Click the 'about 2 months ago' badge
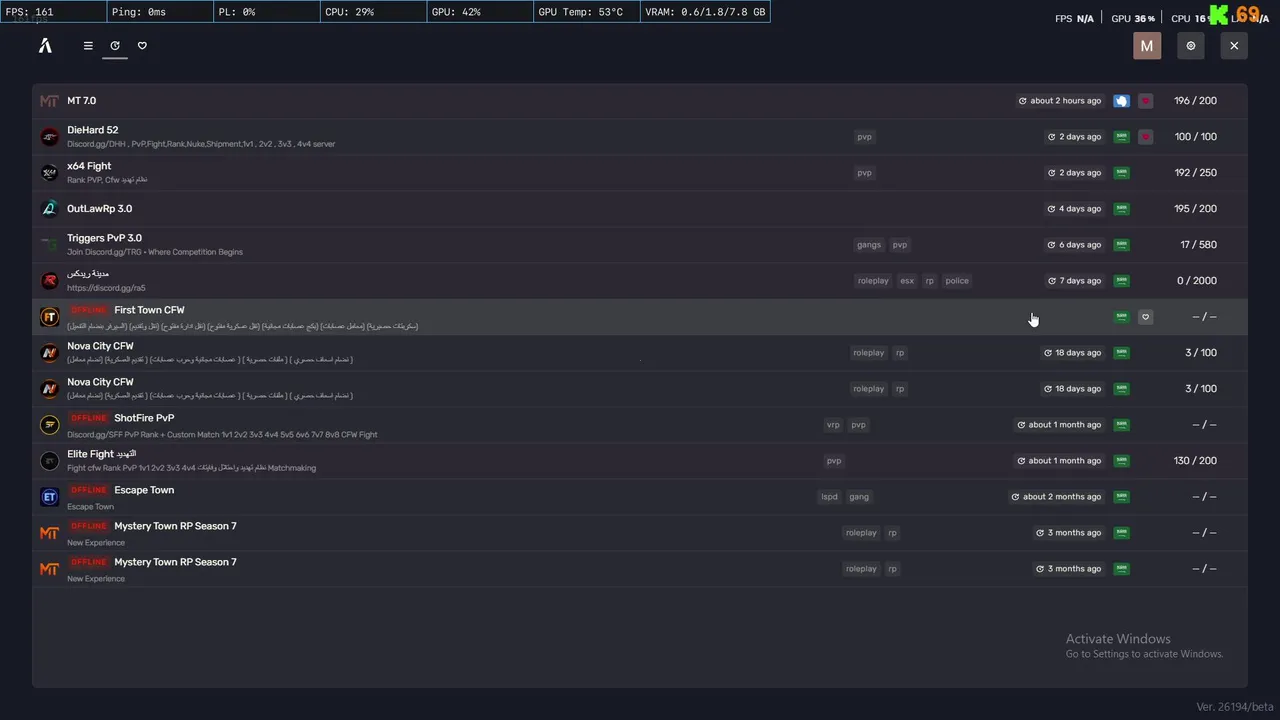 pyautogui.click(x=1056, y=497)
